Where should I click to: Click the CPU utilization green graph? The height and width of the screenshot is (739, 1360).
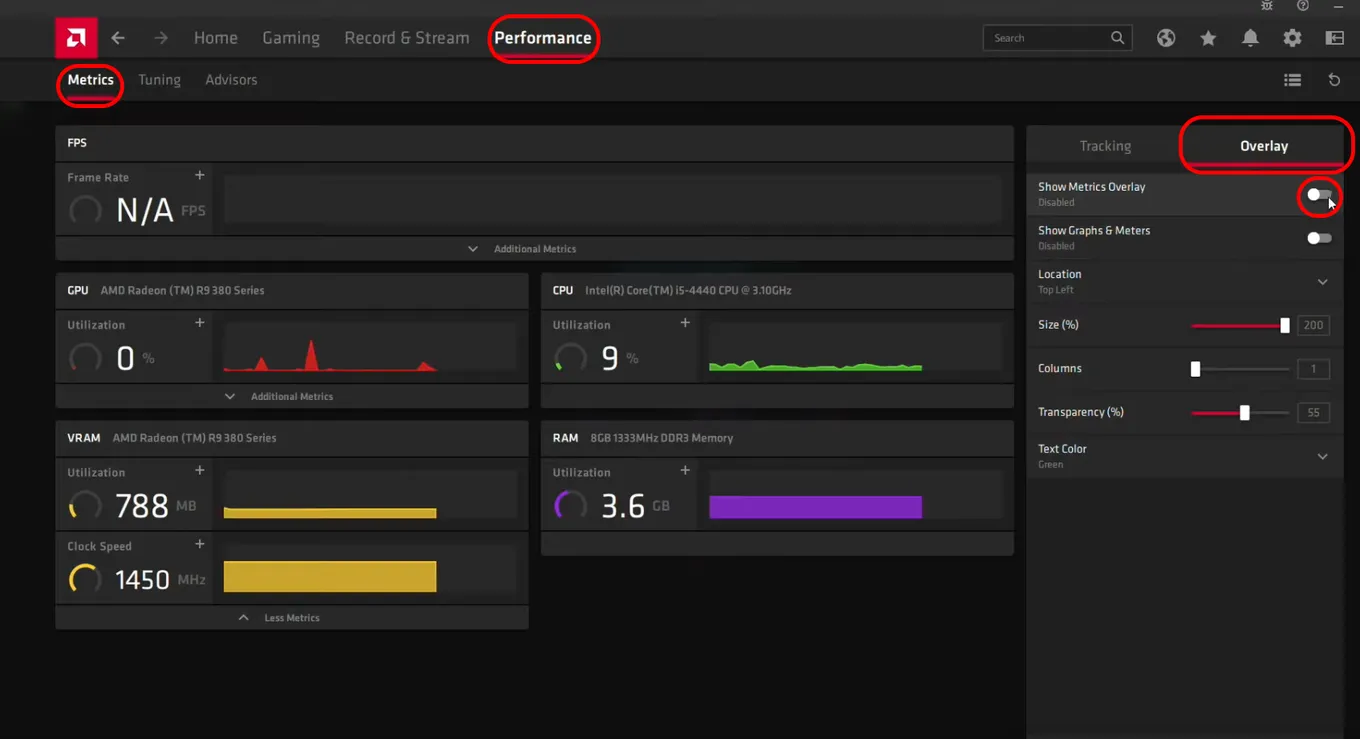855,349
